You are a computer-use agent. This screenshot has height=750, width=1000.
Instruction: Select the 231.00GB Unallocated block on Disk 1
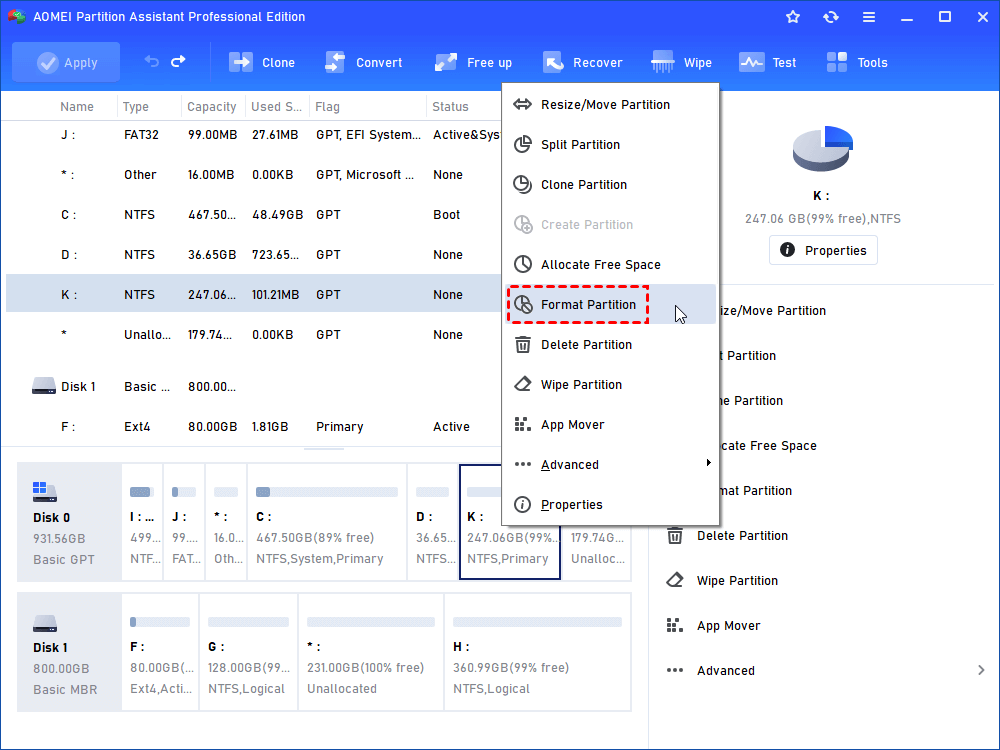coord(371,652)
